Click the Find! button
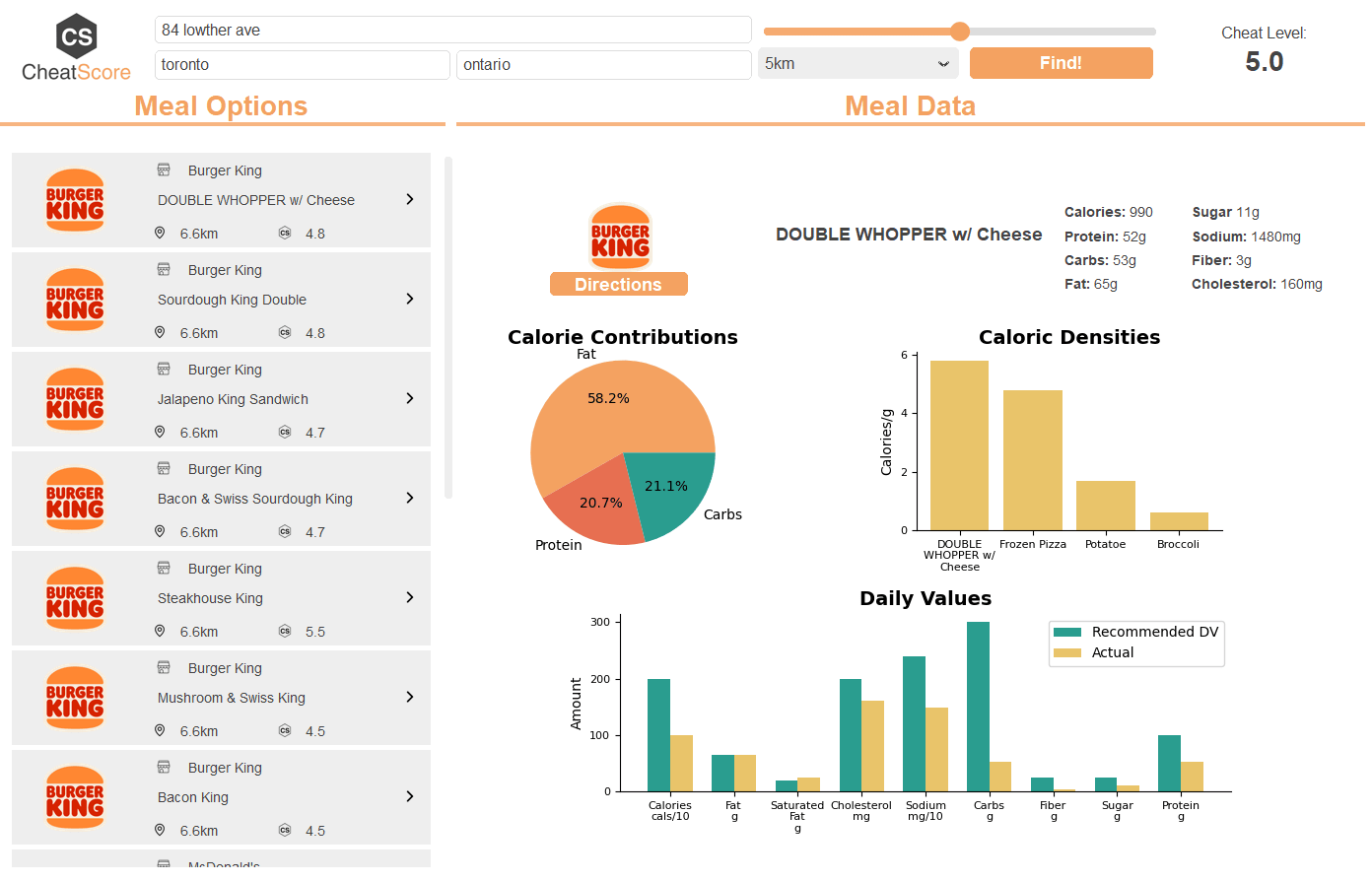The height and width of the screenshot is (882, 1372). click(1061, 63)
